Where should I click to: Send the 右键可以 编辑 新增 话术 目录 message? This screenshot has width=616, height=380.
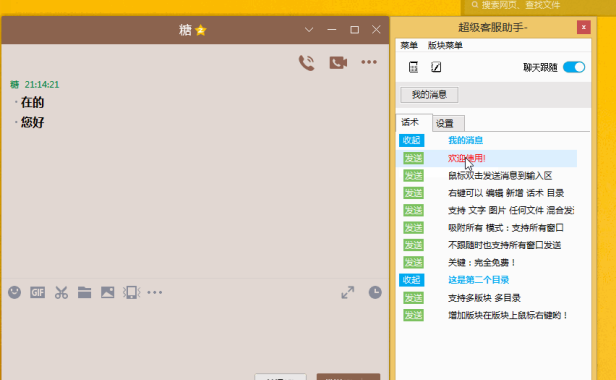coord(413,193)
